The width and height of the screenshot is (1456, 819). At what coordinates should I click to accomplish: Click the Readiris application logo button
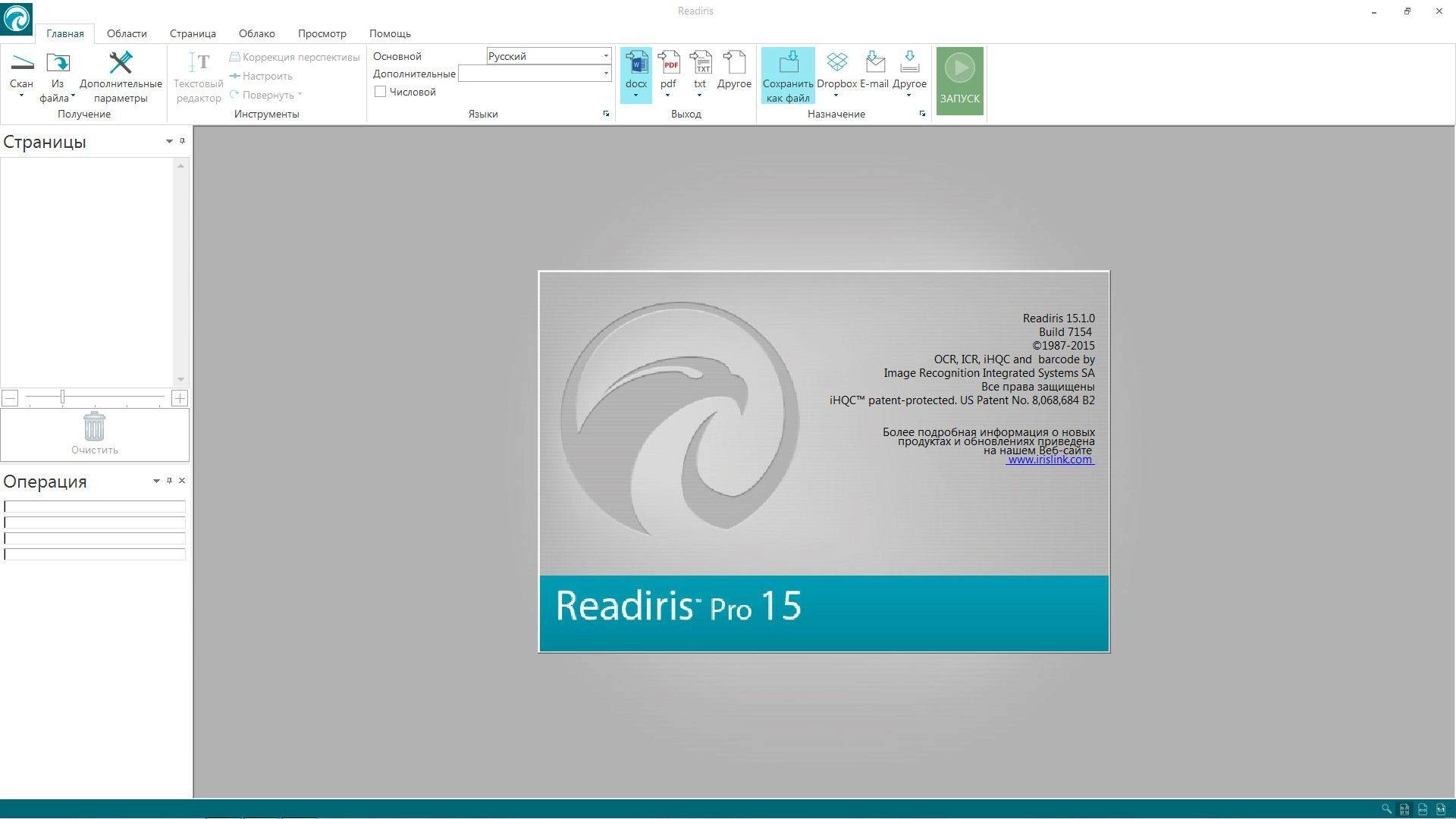tap(17, 17)
